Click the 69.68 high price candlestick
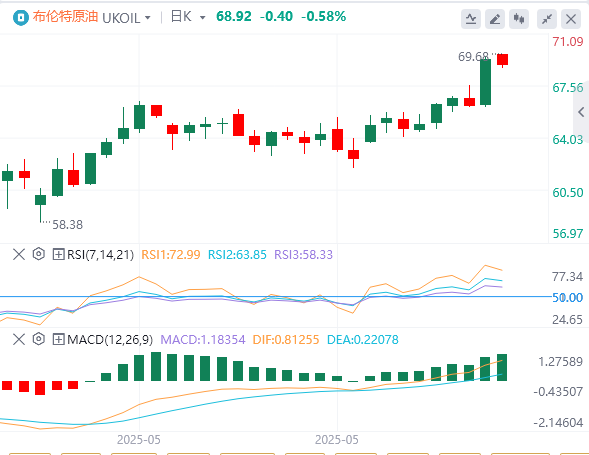The image size is (589, 455). (485, 82)
